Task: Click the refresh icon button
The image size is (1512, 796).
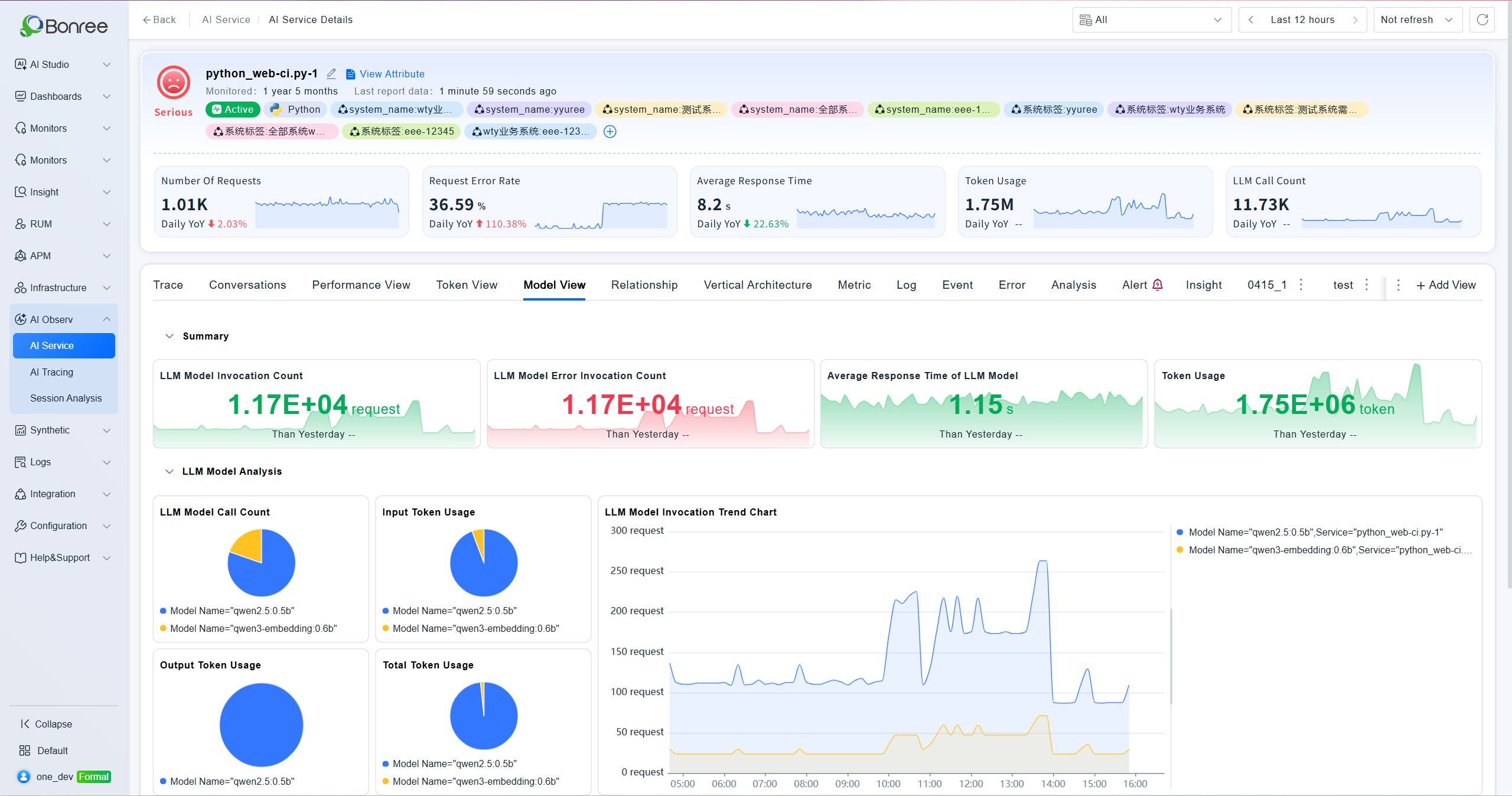Action: 1482,20
